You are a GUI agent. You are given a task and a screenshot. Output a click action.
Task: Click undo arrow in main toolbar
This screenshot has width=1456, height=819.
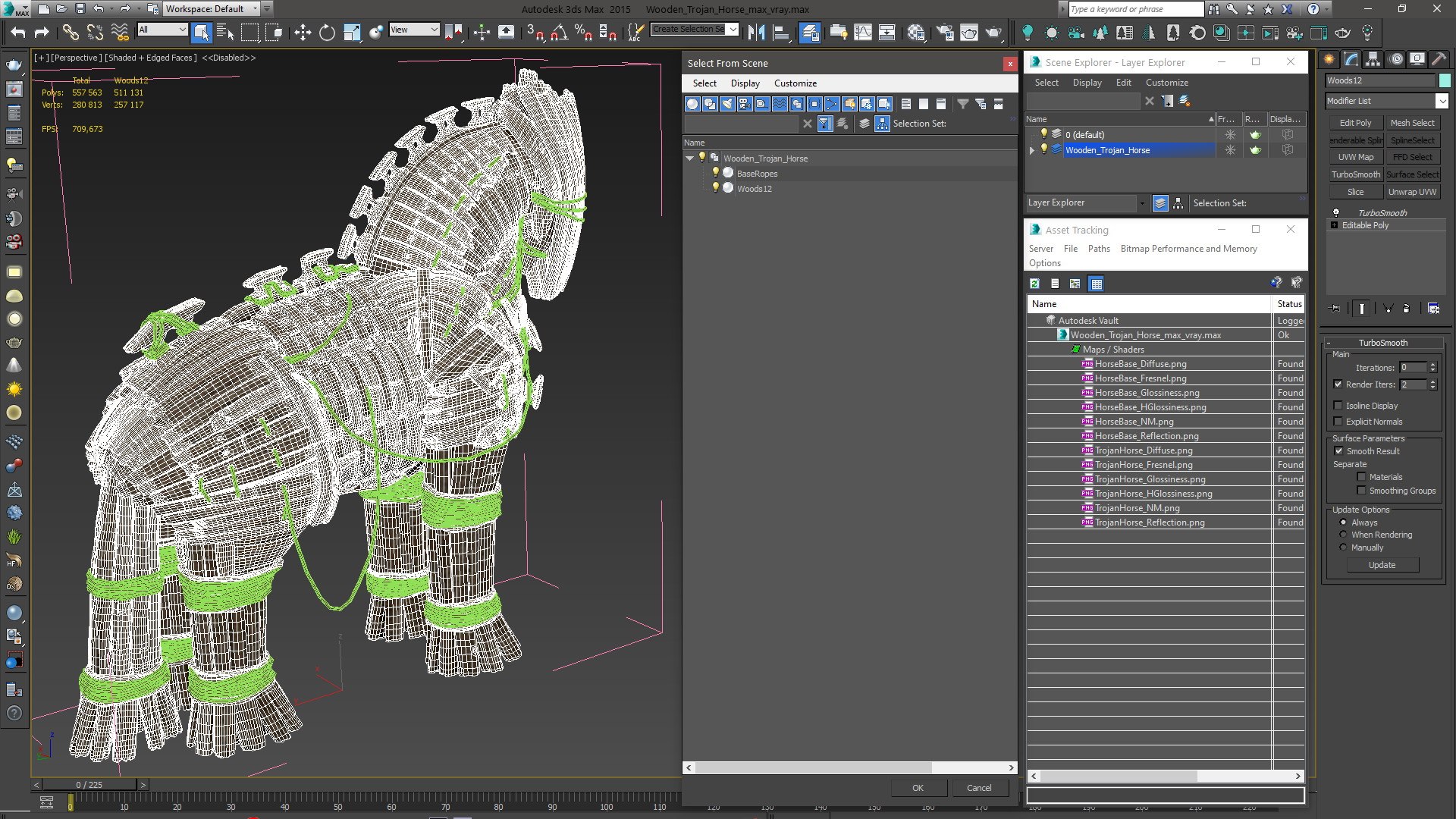[x=17, y=32]
